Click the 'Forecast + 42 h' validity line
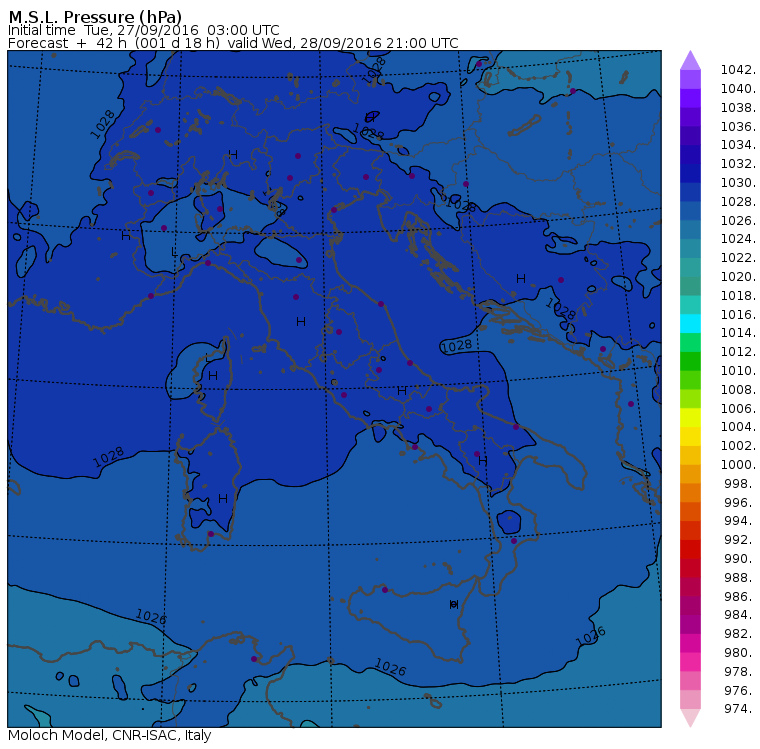The height and width of the screenshot is (749, 760). point(233,43)
